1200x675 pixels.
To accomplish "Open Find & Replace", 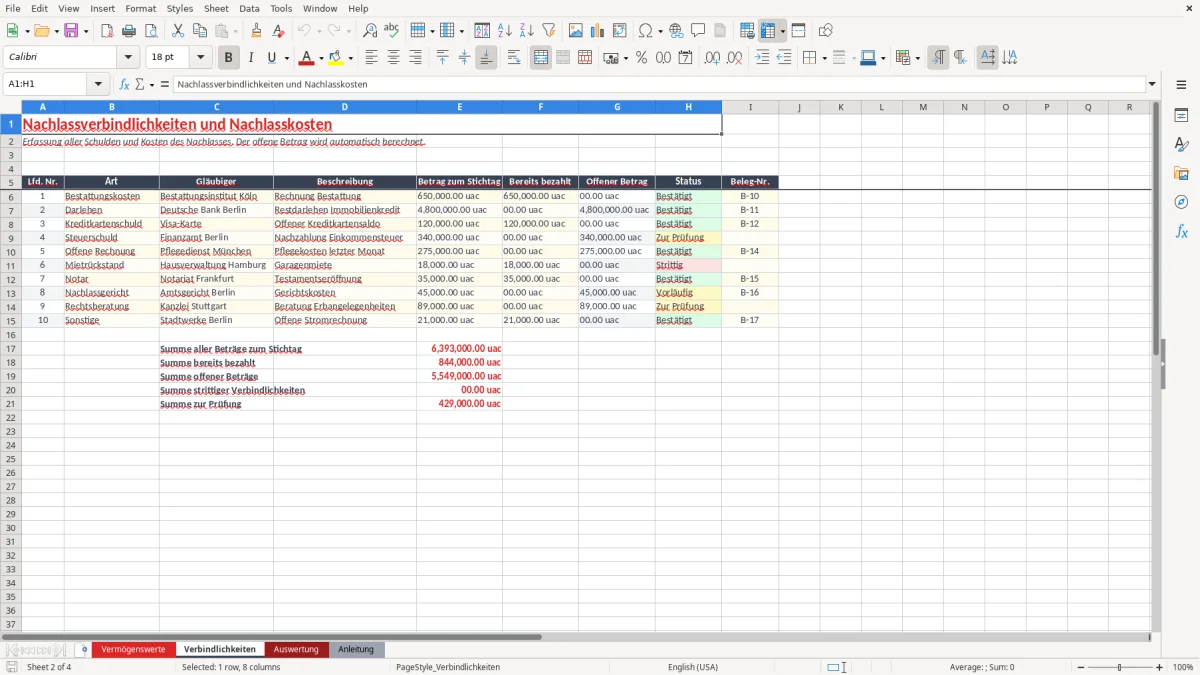I will [370, 31].
